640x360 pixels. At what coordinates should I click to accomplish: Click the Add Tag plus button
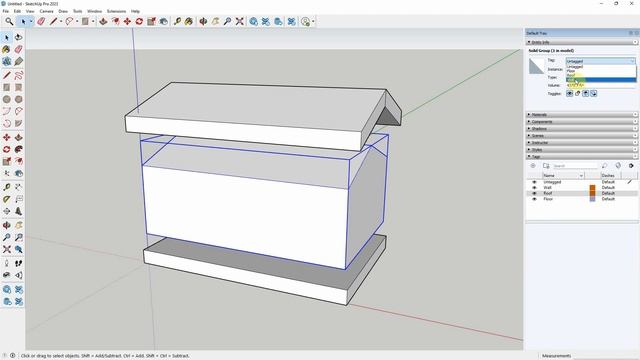pos(533,166)
